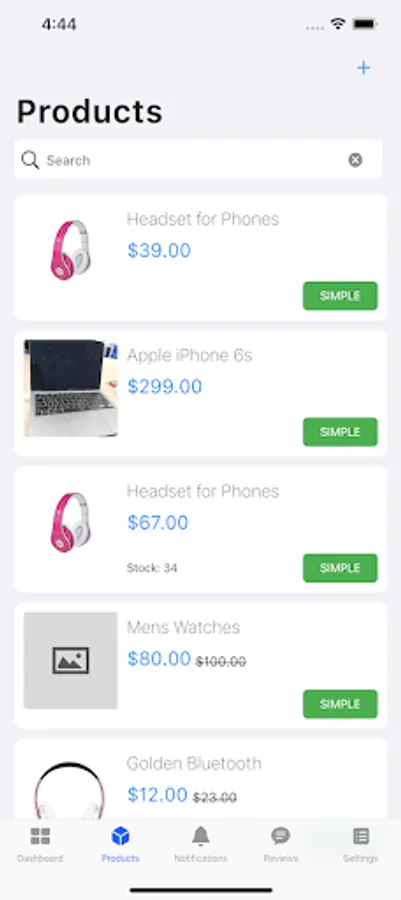Tap the $299.00 price of iPhone 6s
This screenshot has width=401, height=900.
point(165,387)
